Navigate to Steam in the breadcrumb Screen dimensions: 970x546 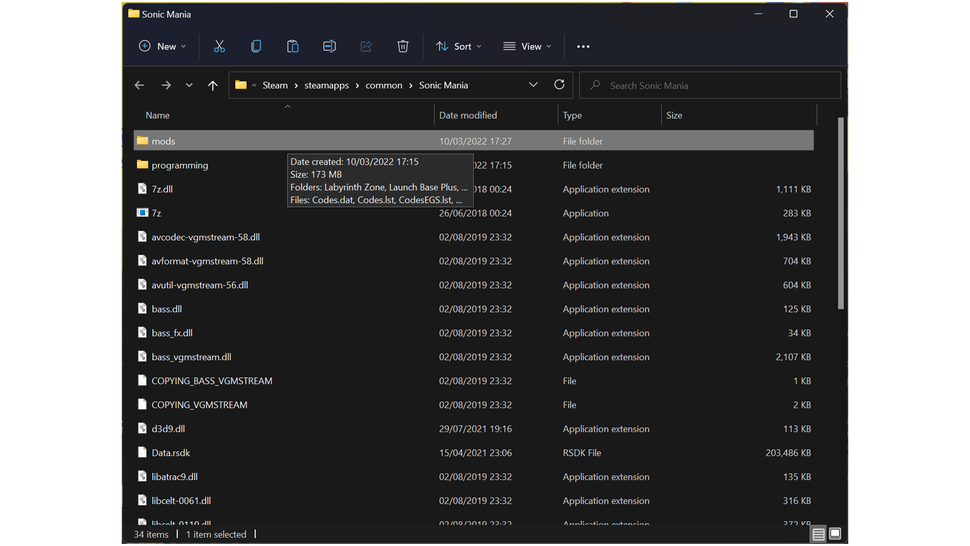tap(275, 85)
